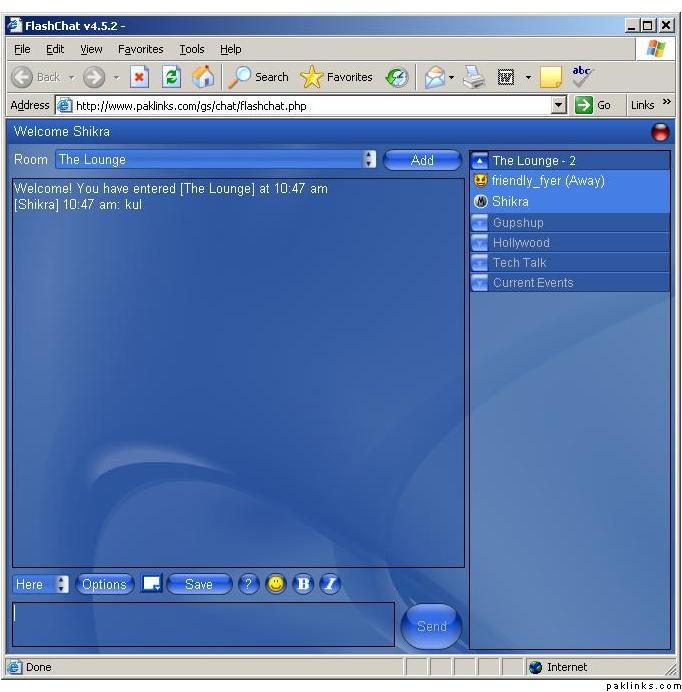Toggle bold text formatting
The width and height of the screenshot is (682, 692).
pyautogui.click(x=303, y=584)
